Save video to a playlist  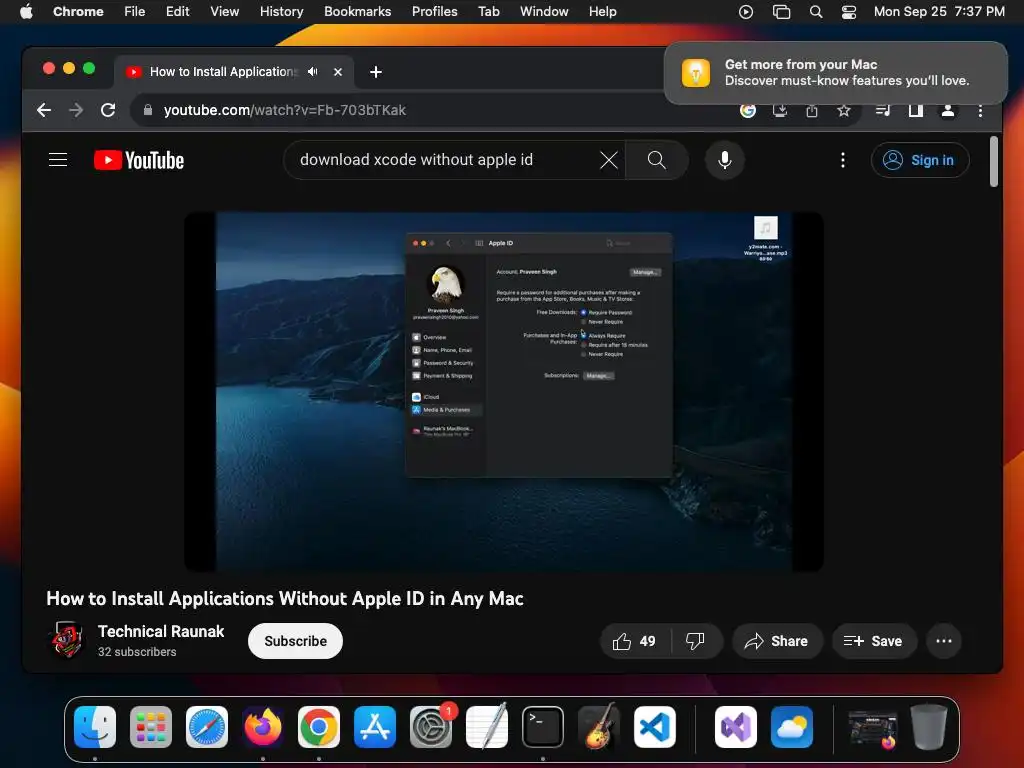tap(873, 641)
